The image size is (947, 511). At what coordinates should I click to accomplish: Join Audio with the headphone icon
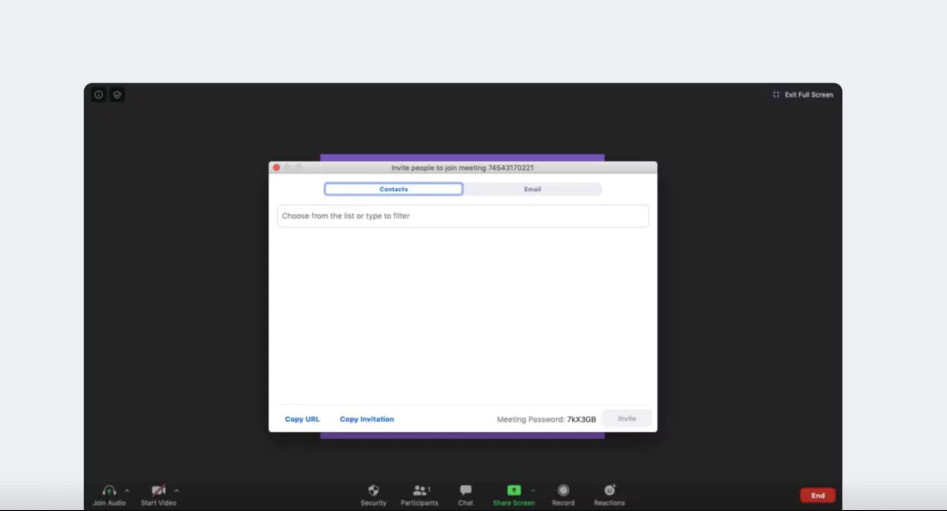109,495
